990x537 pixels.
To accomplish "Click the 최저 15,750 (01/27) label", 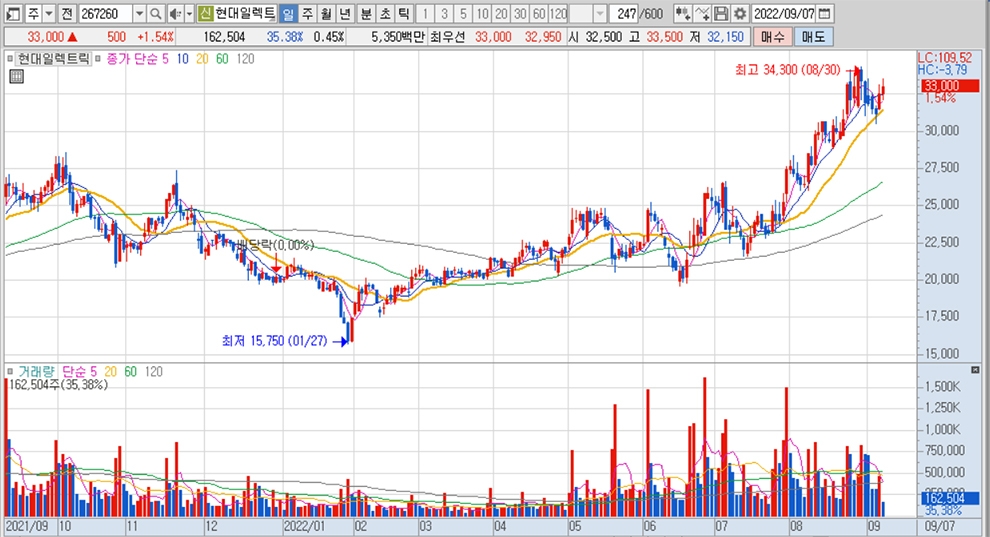I will 275,341.
